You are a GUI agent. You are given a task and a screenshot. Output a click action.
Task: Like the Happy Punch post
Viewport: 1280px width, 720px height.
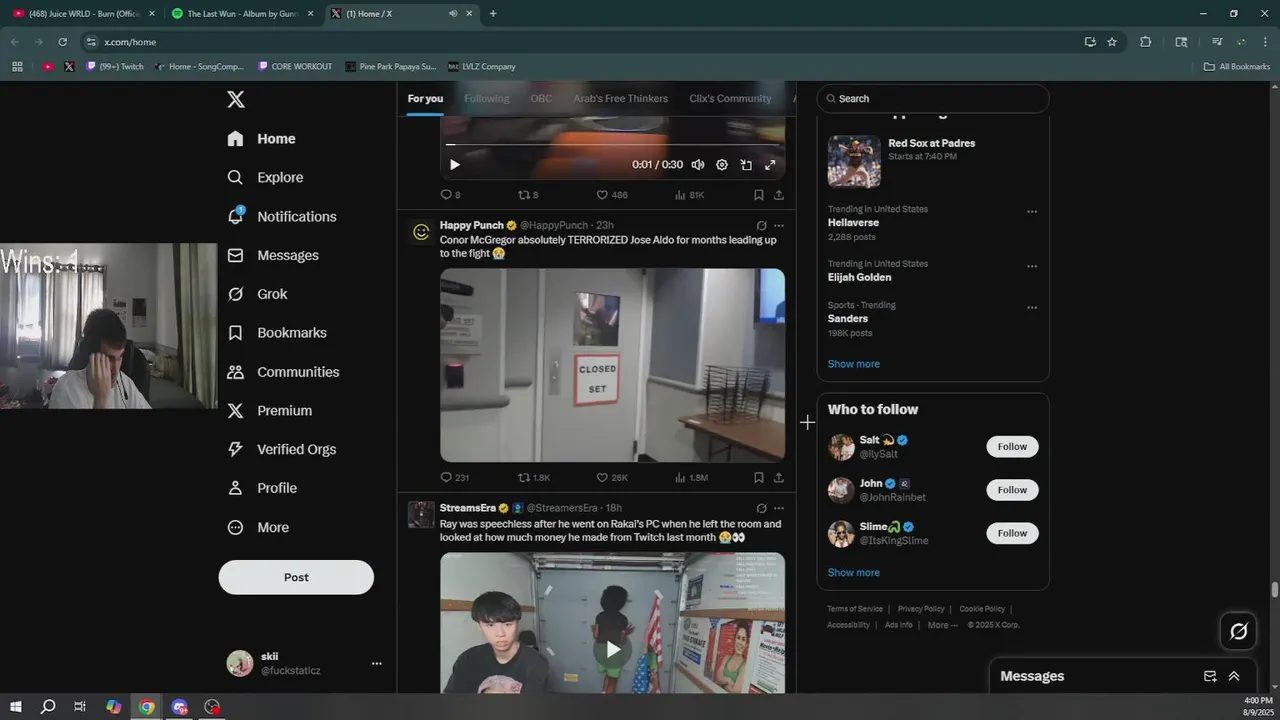coord(612,478)
